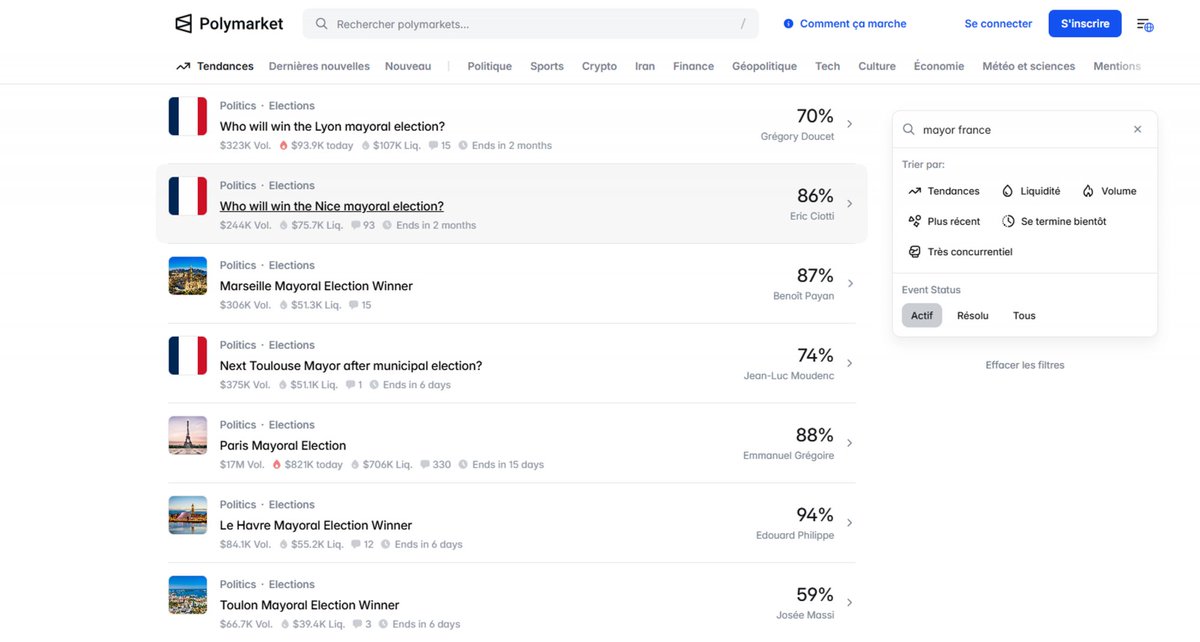1200x642 pixels.
Task: Set event status to Actif
Action: pyautogui.click(x=922, y=316)
